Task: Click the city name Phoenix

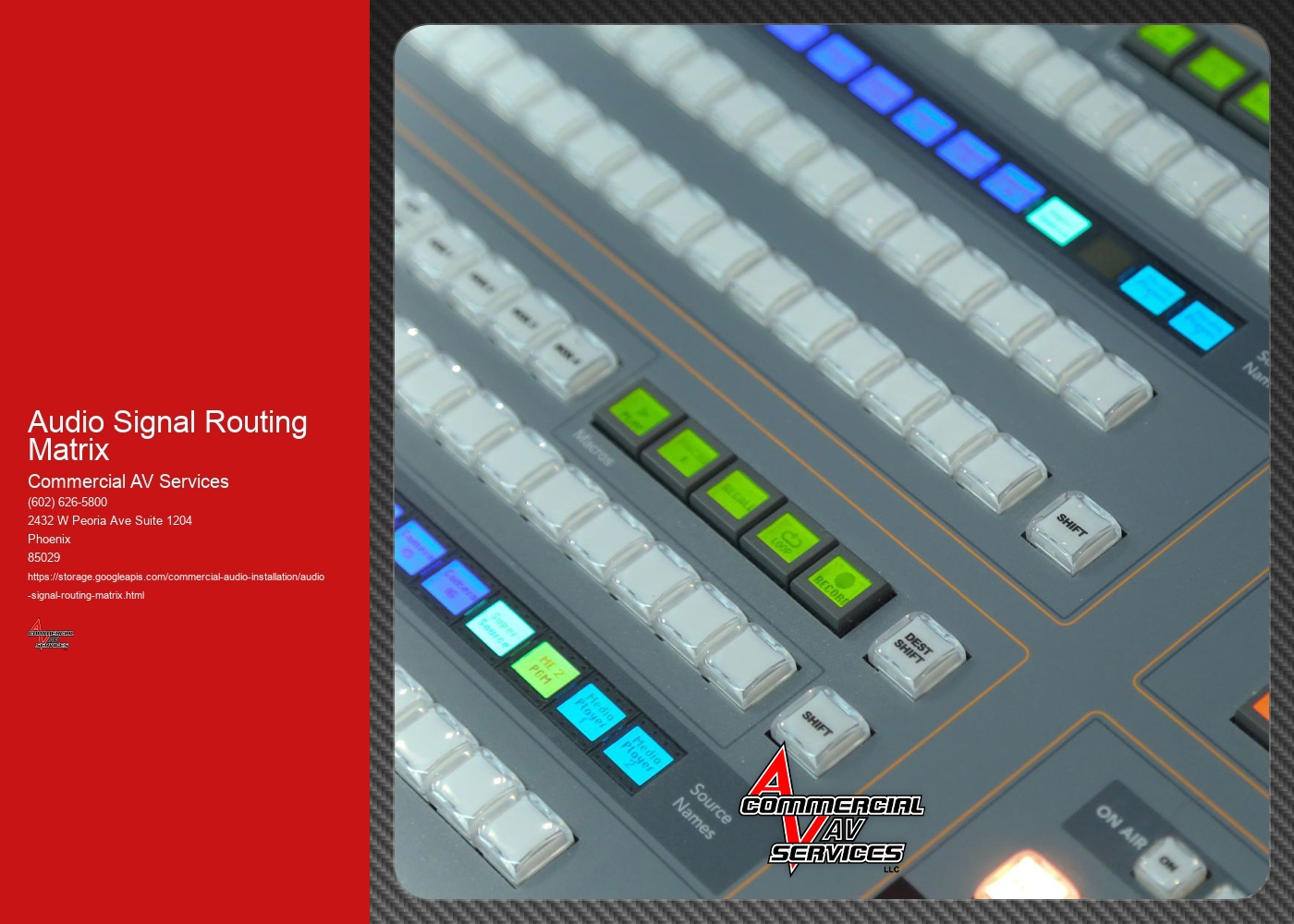Action: coord(49,539)
